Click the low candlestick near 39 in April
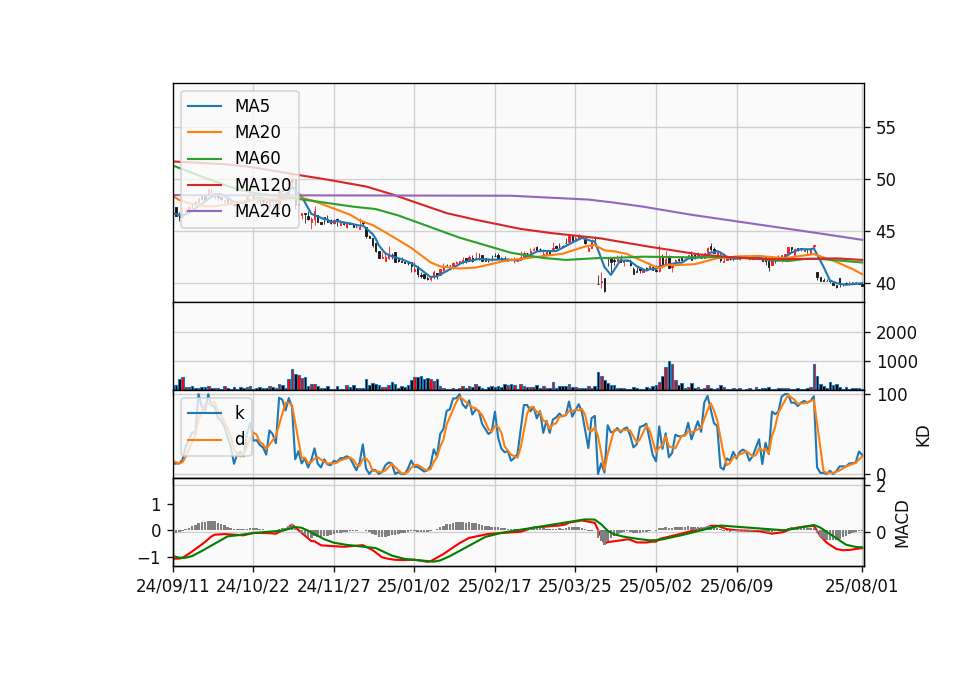The width and height of the screenshot is (960, 690). point(605,283)
